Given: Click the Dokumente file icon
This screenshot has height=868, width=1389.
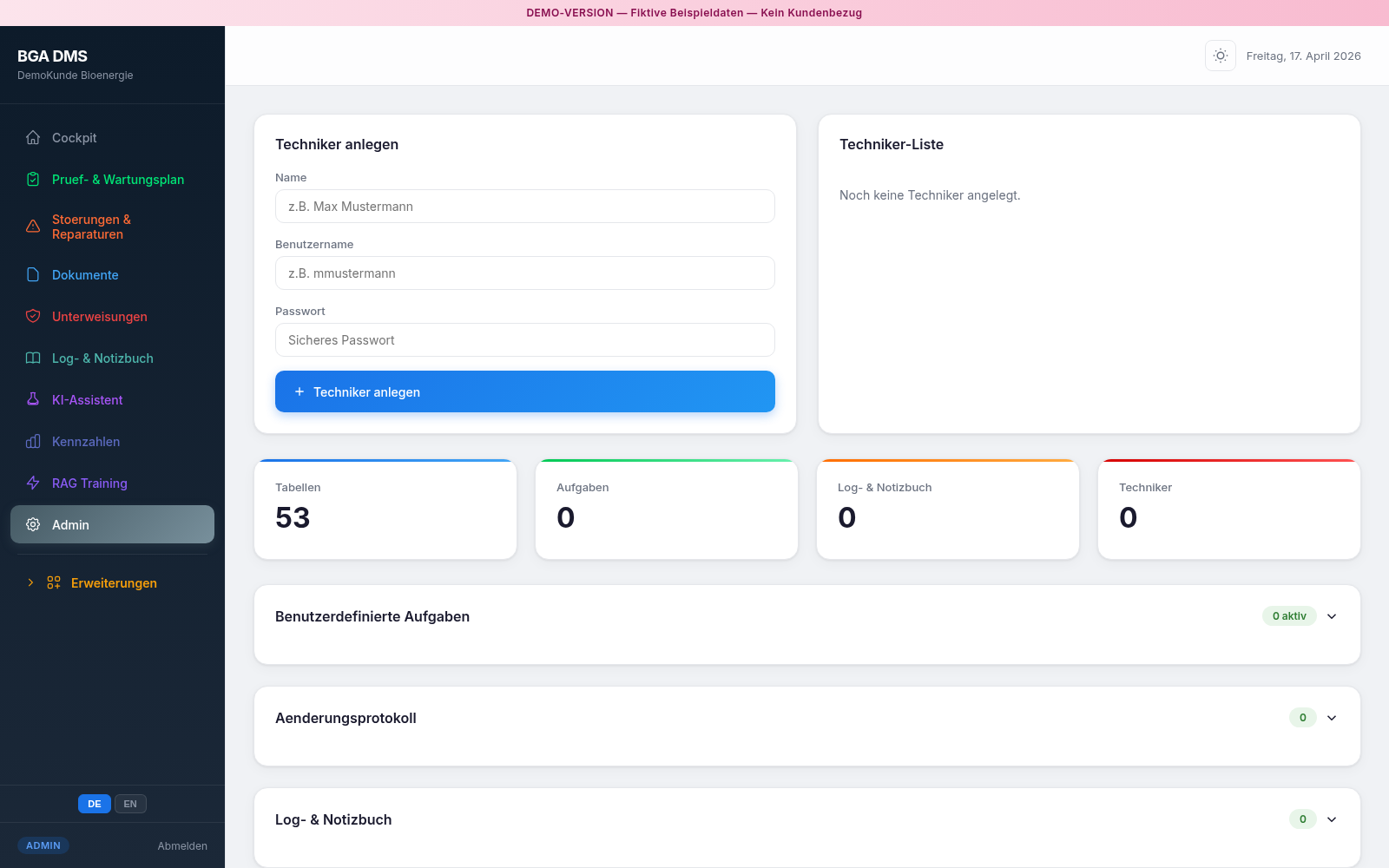Looking at the screenshot, I should [x=33, y=274].
